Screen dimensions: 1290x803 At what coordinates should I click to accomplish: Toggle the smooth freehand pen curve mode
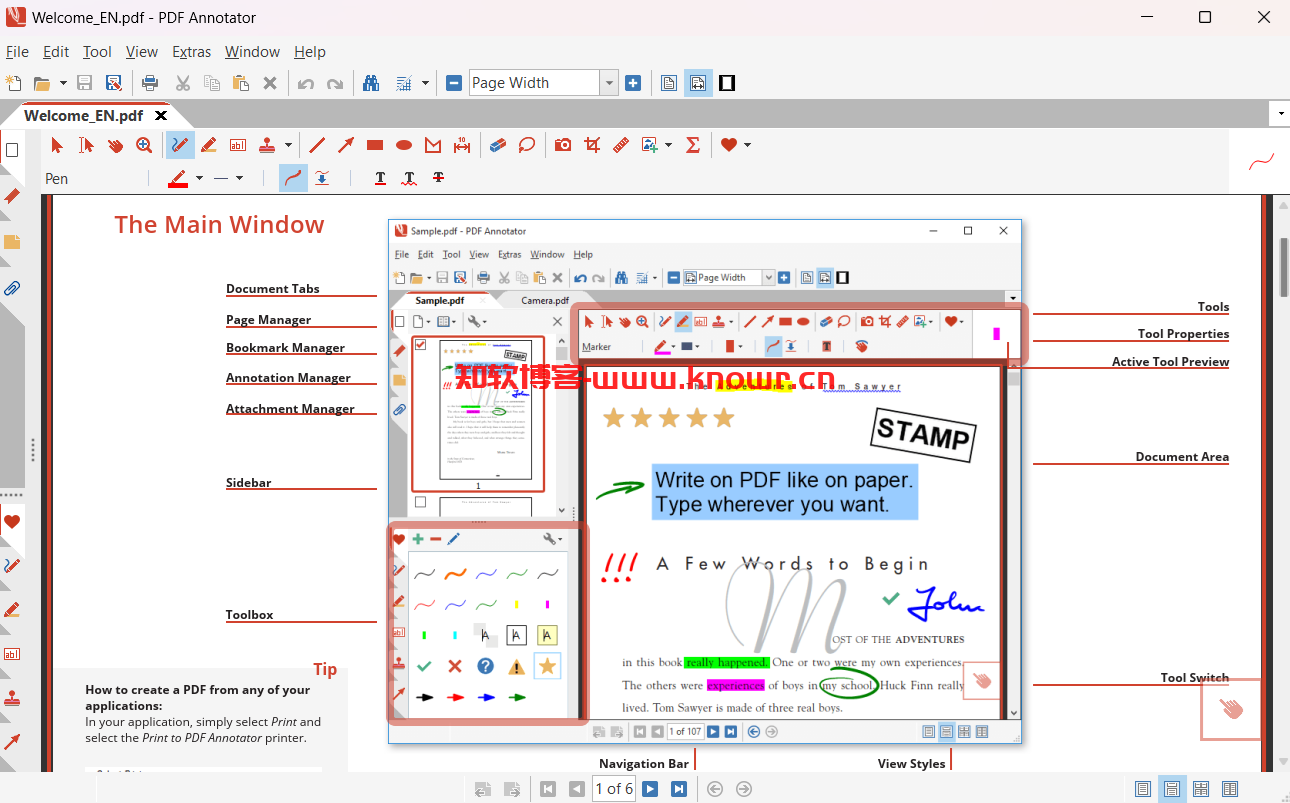[x=293, y=178]
